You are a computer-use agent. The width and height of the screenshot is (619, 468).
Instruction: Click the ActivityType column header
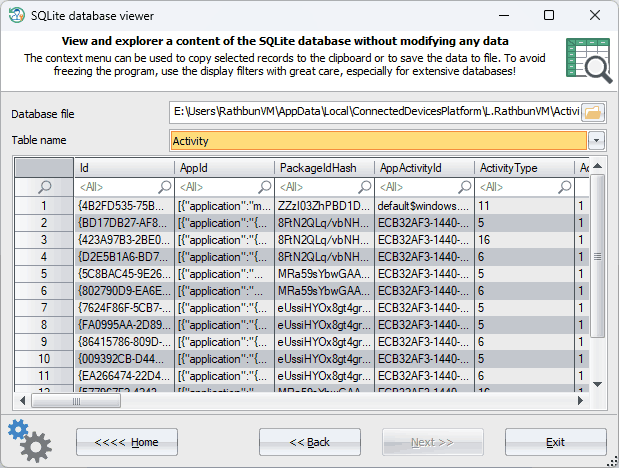click(524, 168)
